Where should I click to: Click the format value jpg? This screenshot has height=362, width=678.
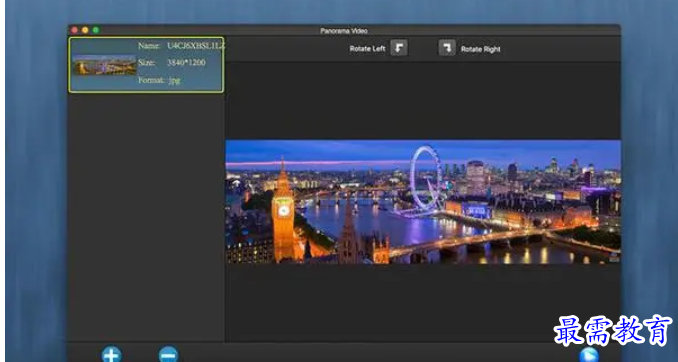[x=174, y=80]
